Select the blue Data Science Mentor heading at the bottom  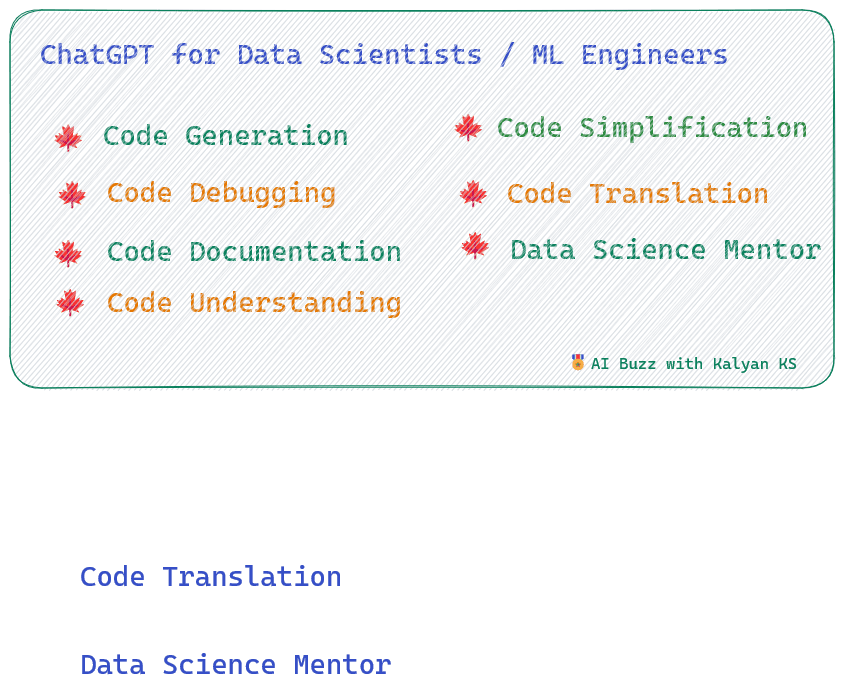pos(236,665)
